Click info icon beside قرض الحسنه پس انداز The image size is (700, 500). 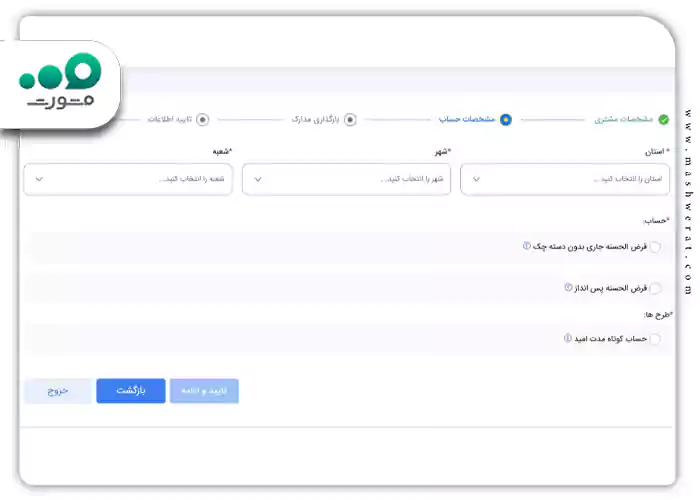click(568, 287)
